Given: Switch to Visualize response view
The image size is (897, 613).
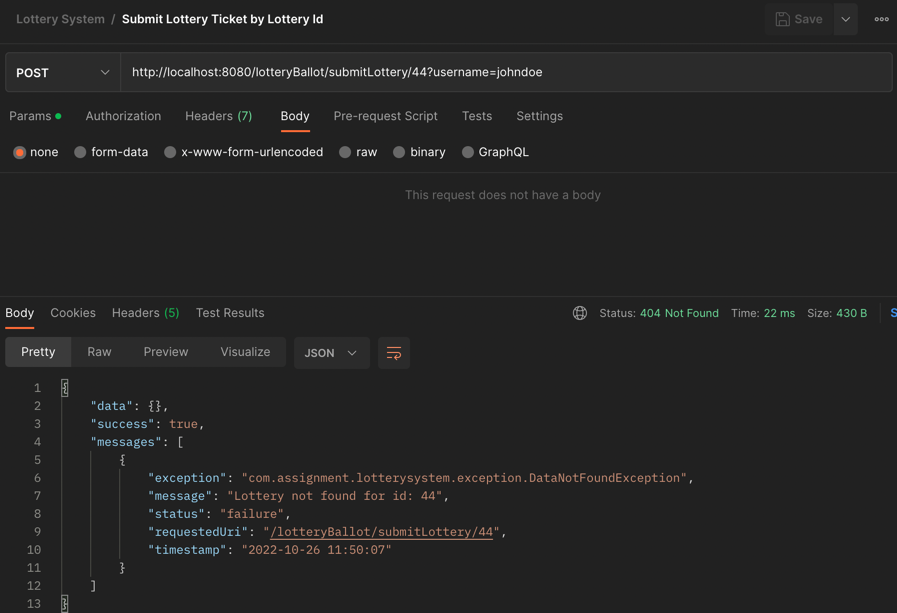Looking at the screenshot, I should pyautogui.click(x=245, y=352).
